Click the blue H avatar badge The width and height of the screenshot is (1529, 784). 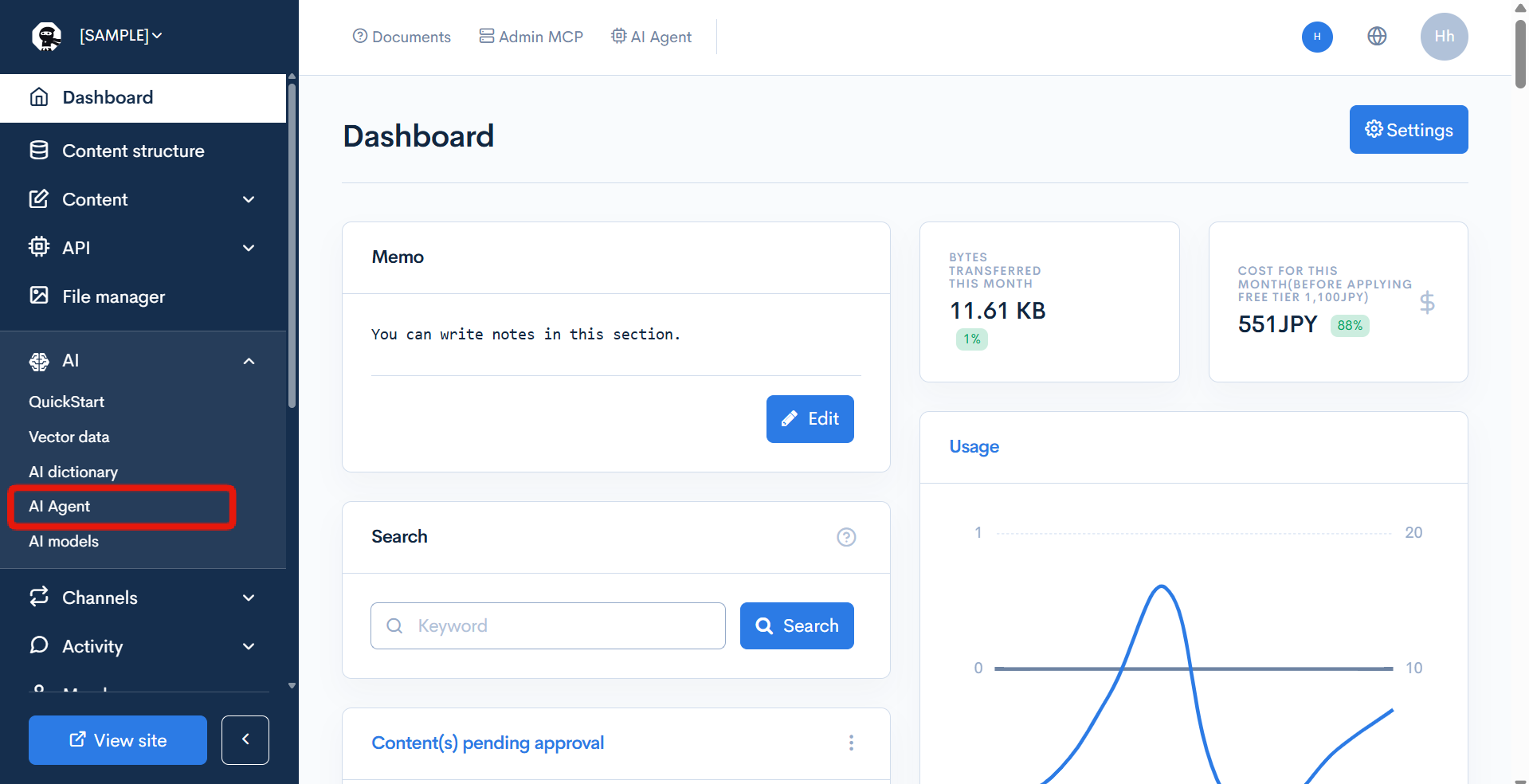(x=1317, y=37)
